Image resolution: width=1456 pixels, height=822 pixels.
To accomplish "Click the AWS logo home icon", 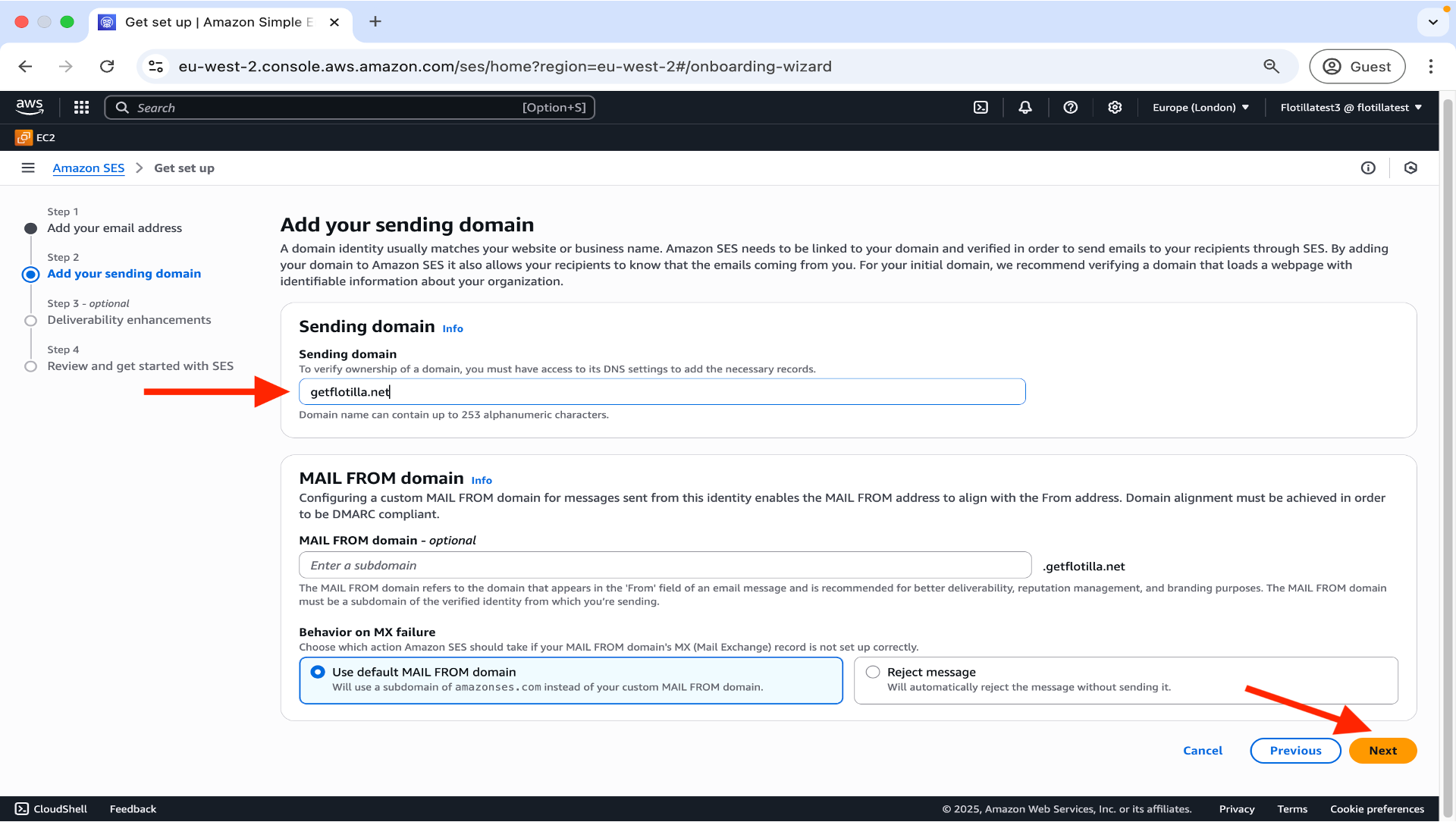I will tap(30, 107).
